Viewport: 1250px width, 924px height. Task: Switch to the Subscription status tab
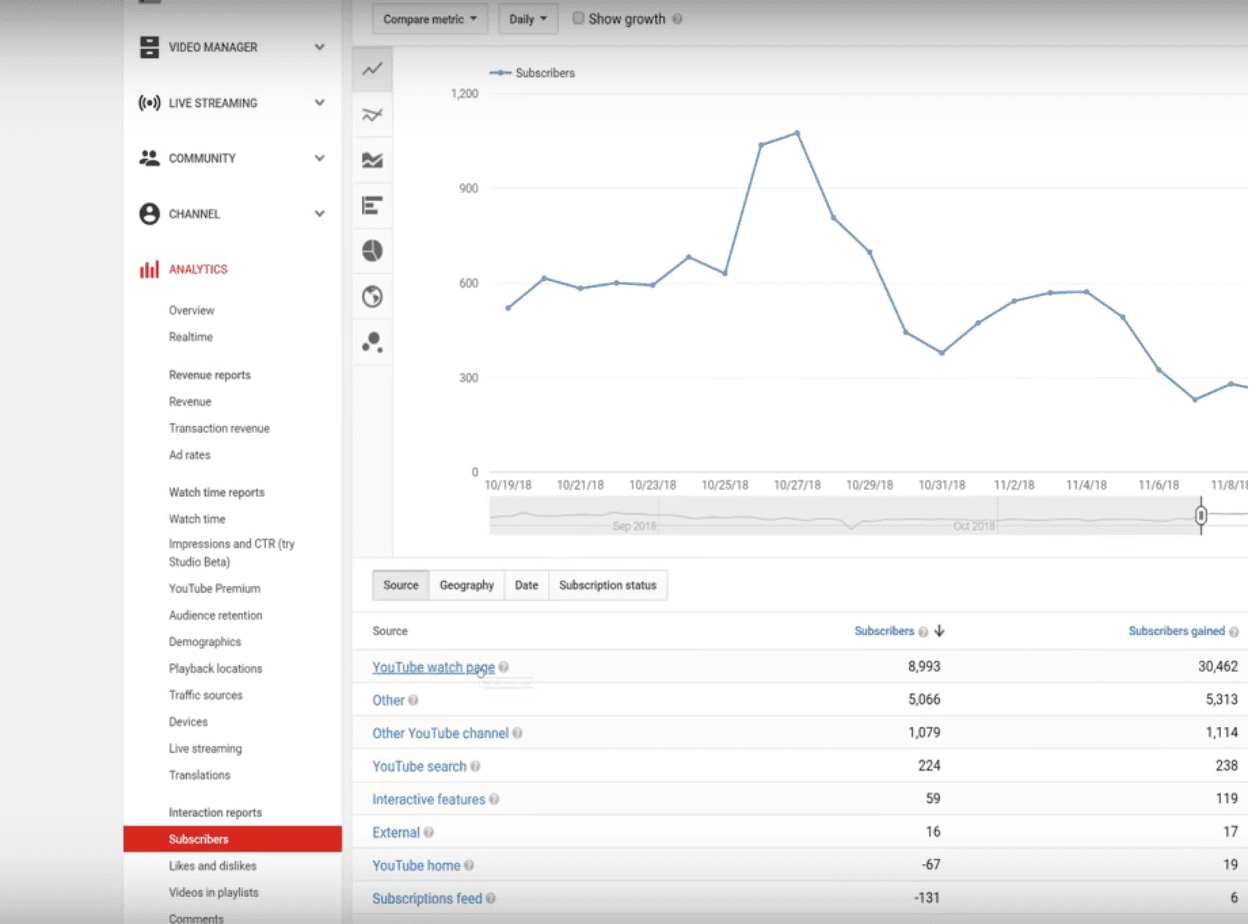[x=608, y=585]
